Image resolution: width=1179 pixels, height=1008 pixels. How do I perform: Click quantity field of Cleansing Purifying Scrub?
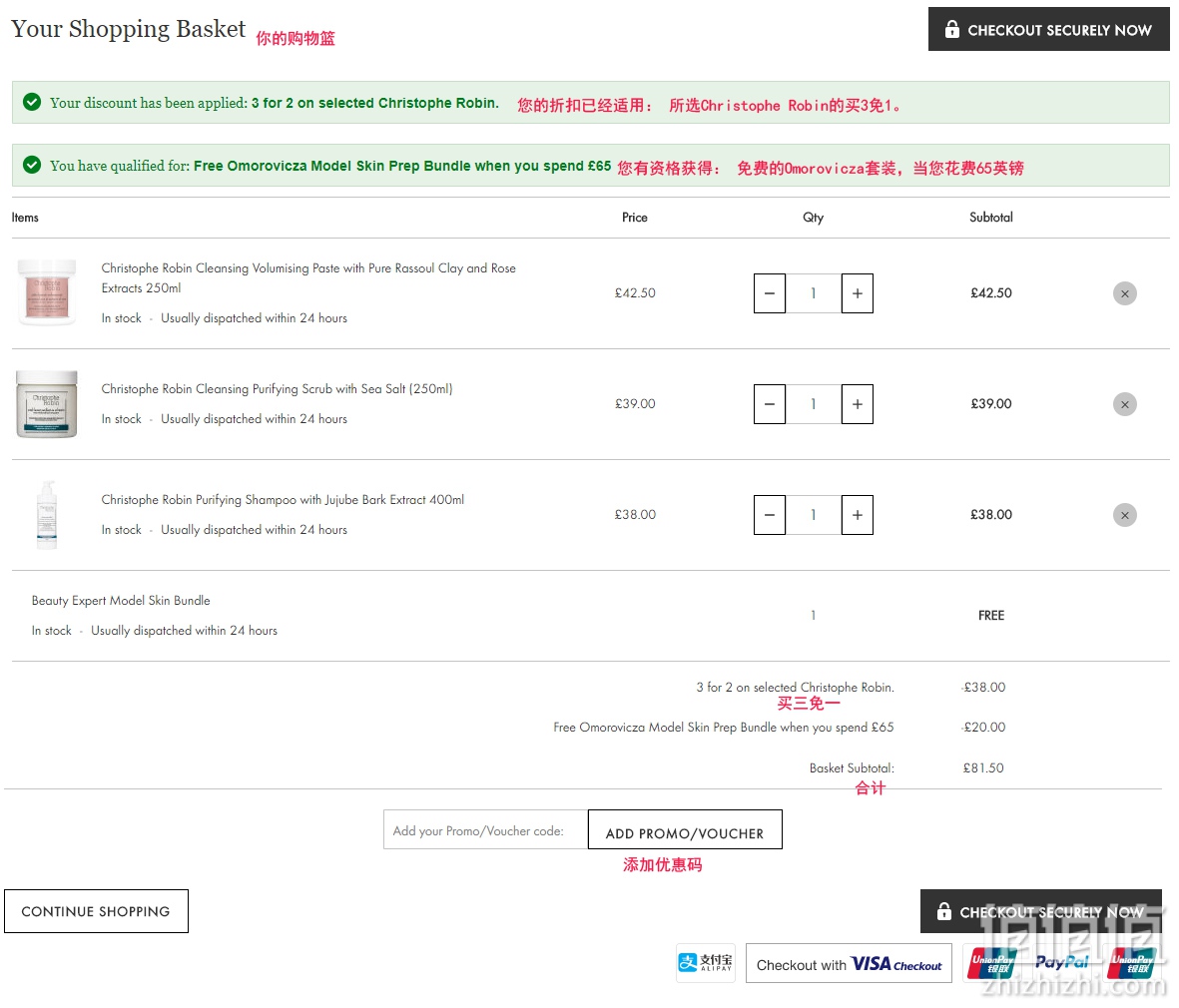pos(814,404)
